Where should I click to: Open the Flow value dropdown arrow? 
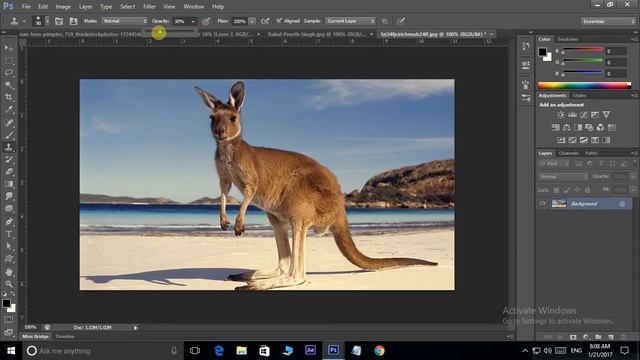252,21
